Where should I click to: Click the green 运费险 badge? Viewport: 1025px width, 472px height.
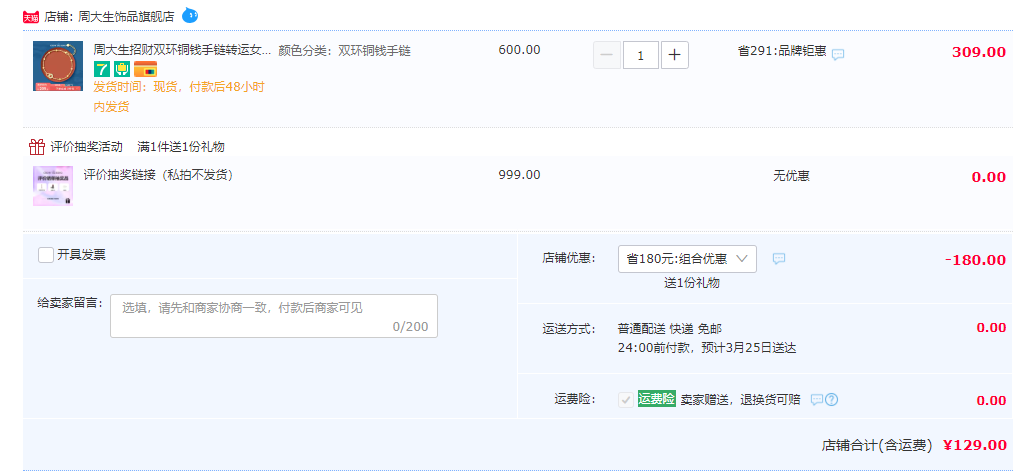tap(656, 399)
